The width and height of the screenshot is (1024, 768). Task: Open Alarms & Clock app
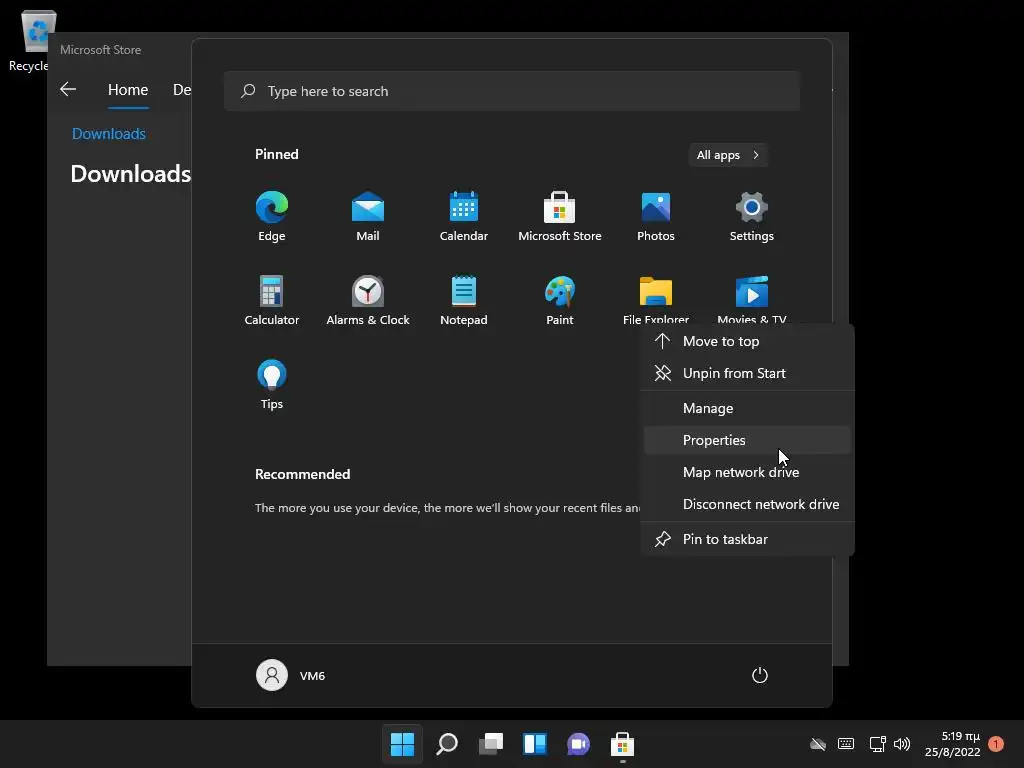coord(368,300)
